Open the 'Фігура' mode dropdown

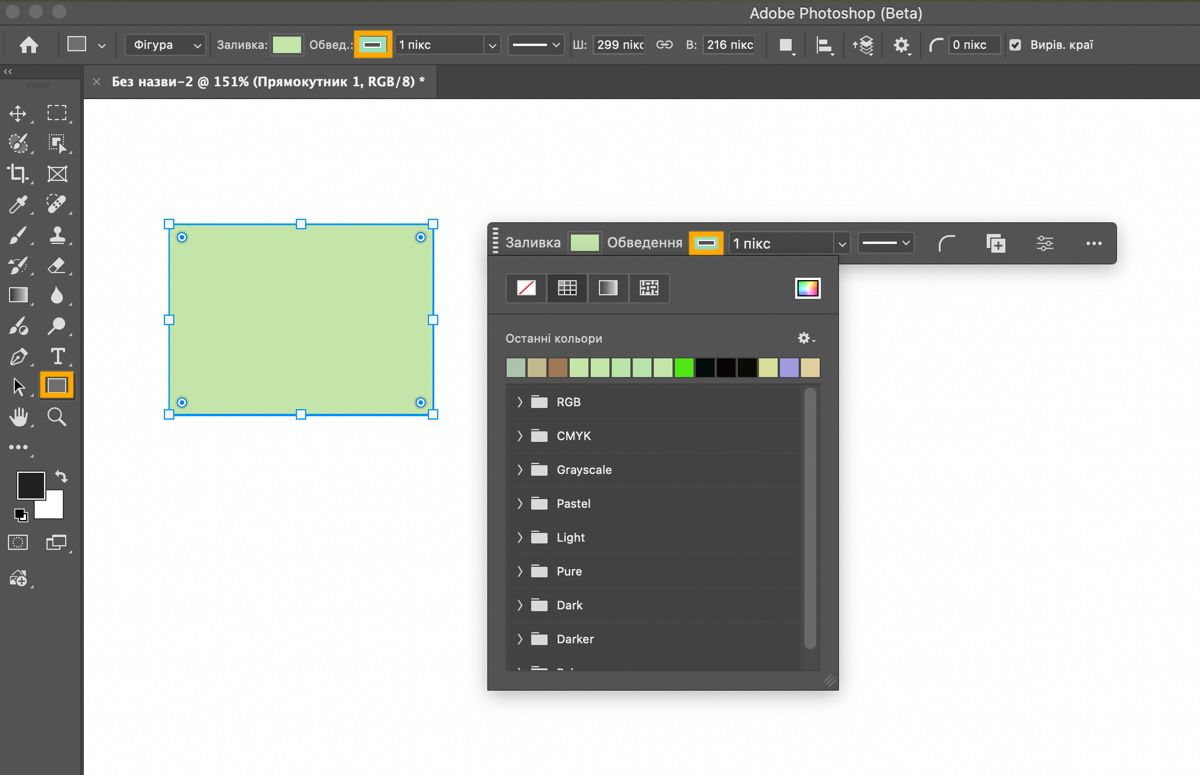(165, 45)
